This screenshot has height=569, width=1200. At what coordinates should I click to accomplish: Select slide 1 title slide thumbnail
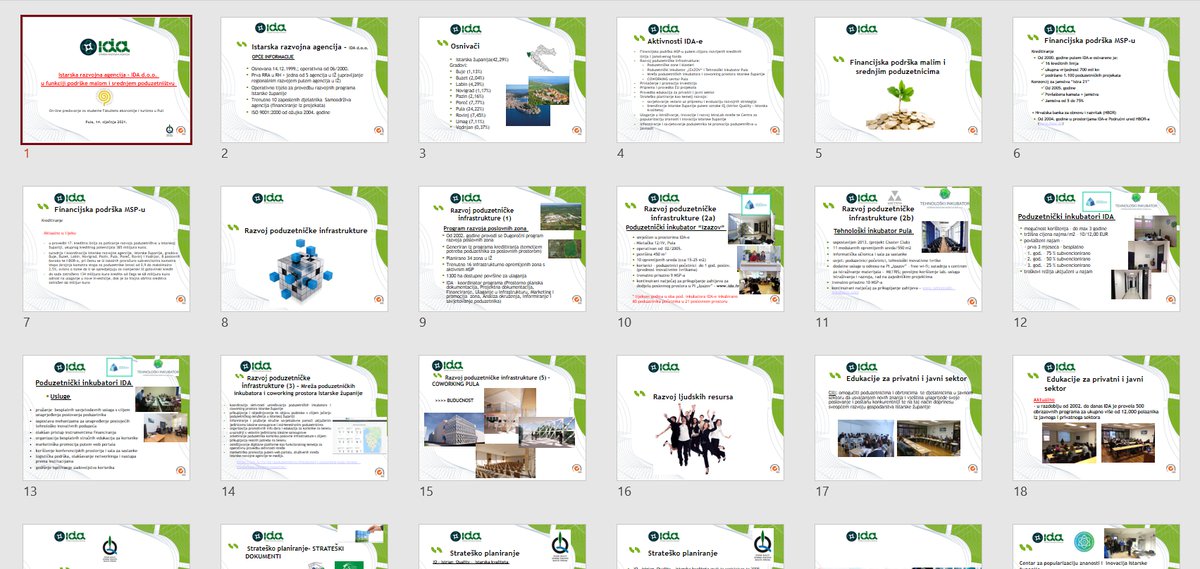[x=106, y=80]
